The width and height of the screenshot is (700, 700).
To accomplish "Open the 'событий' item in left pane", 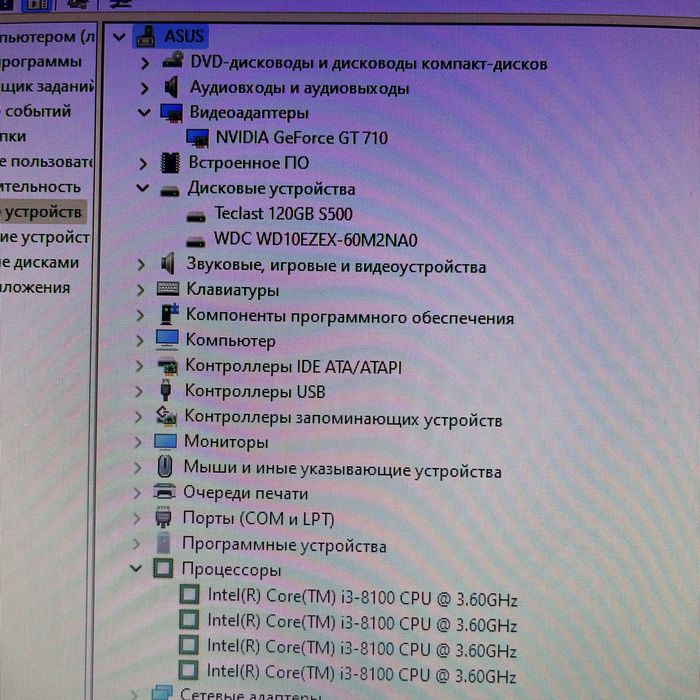I will [x=37, y=112].
